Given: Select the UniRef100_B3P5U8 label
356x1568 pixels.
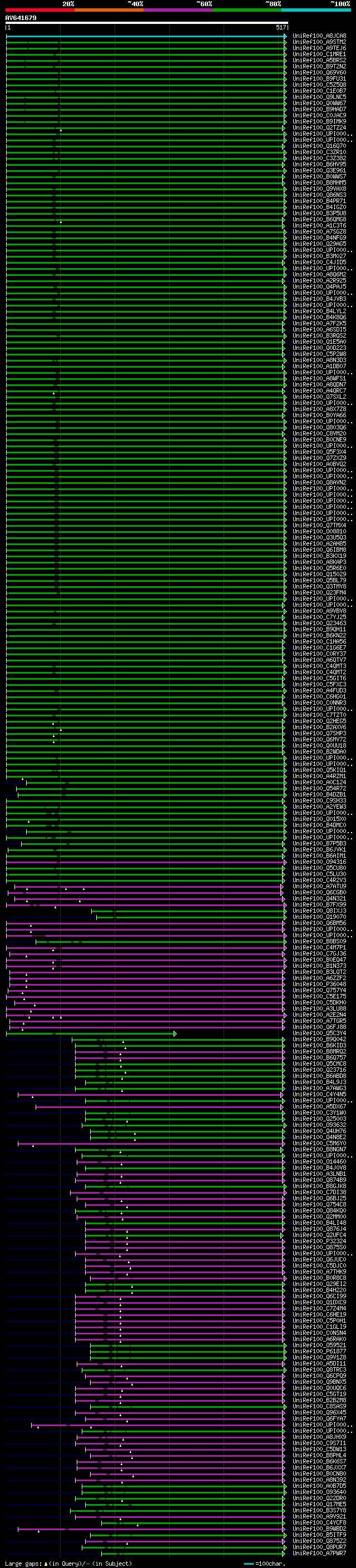Looking at the screenshot, I should click(x=319, y=213).
